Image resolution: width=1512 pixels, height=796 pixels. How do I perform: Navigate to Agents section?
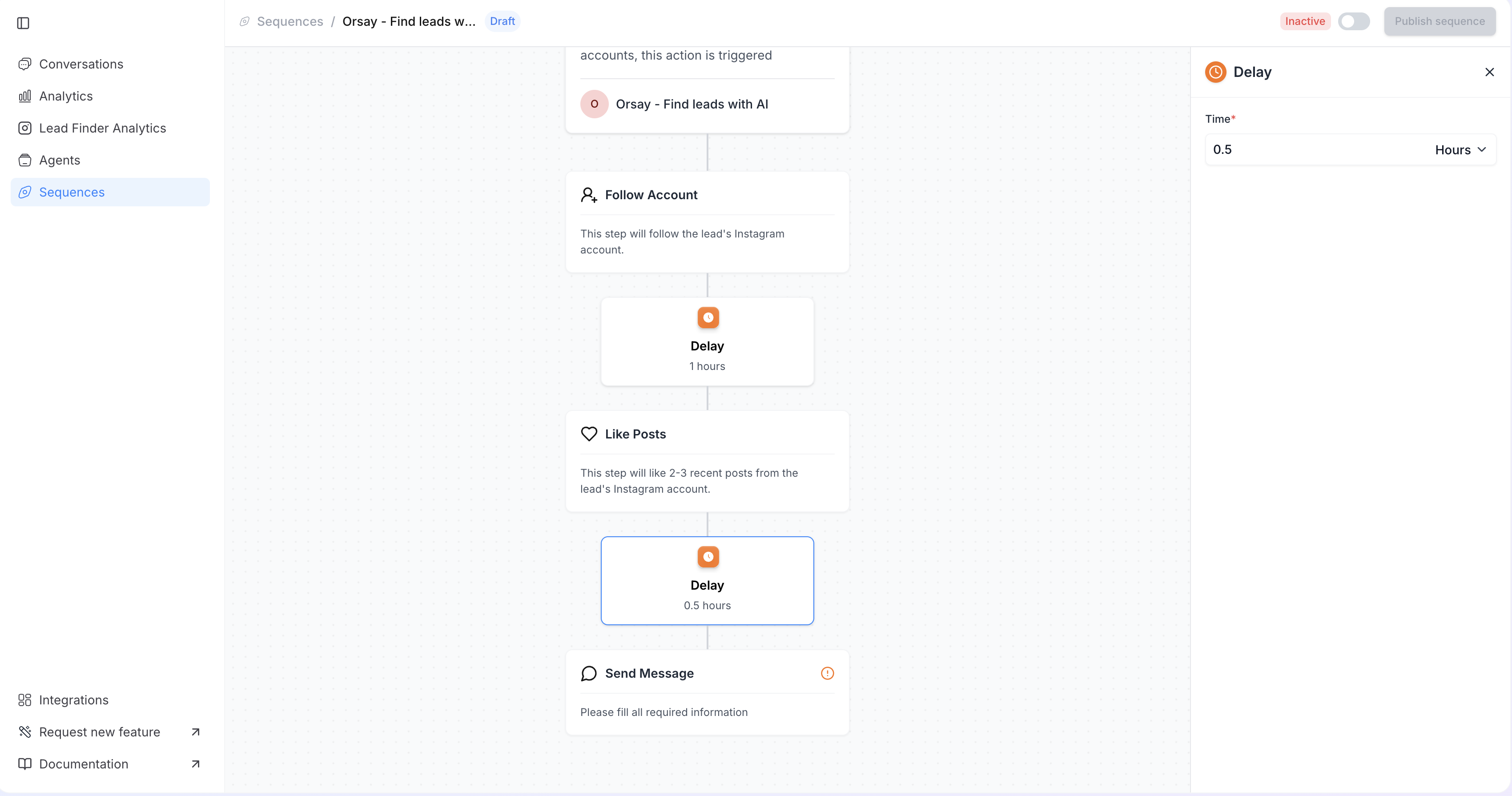tap(59, 160)
